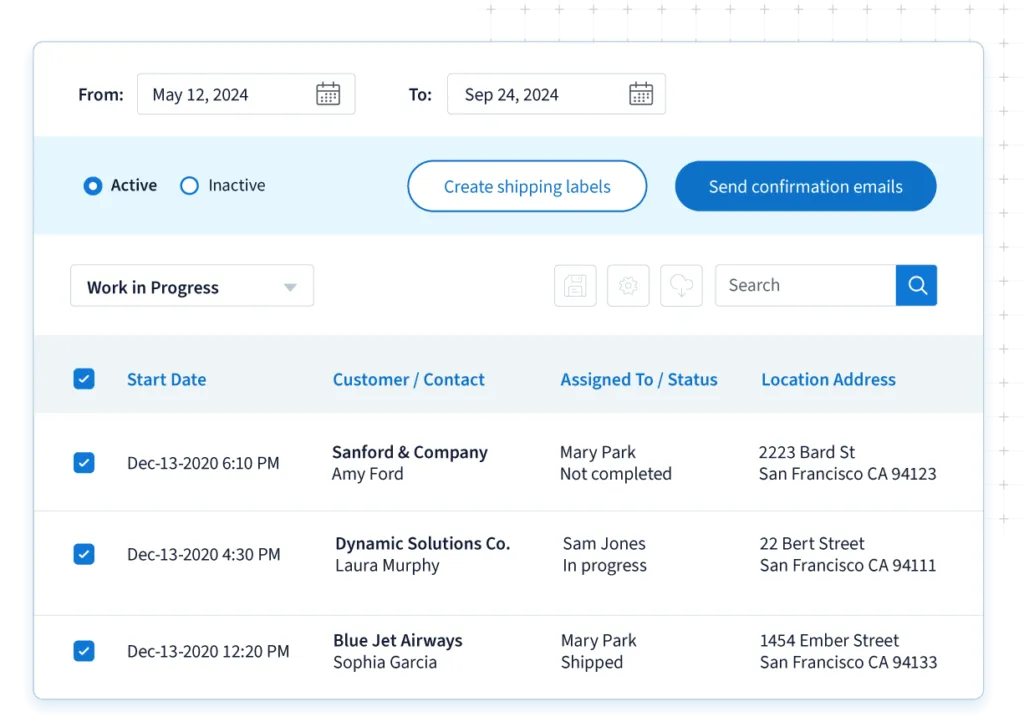Viewport: 1024px width, 727px height.
Task: Click assignee Sam Jones
Action: [x=604, y=543]
